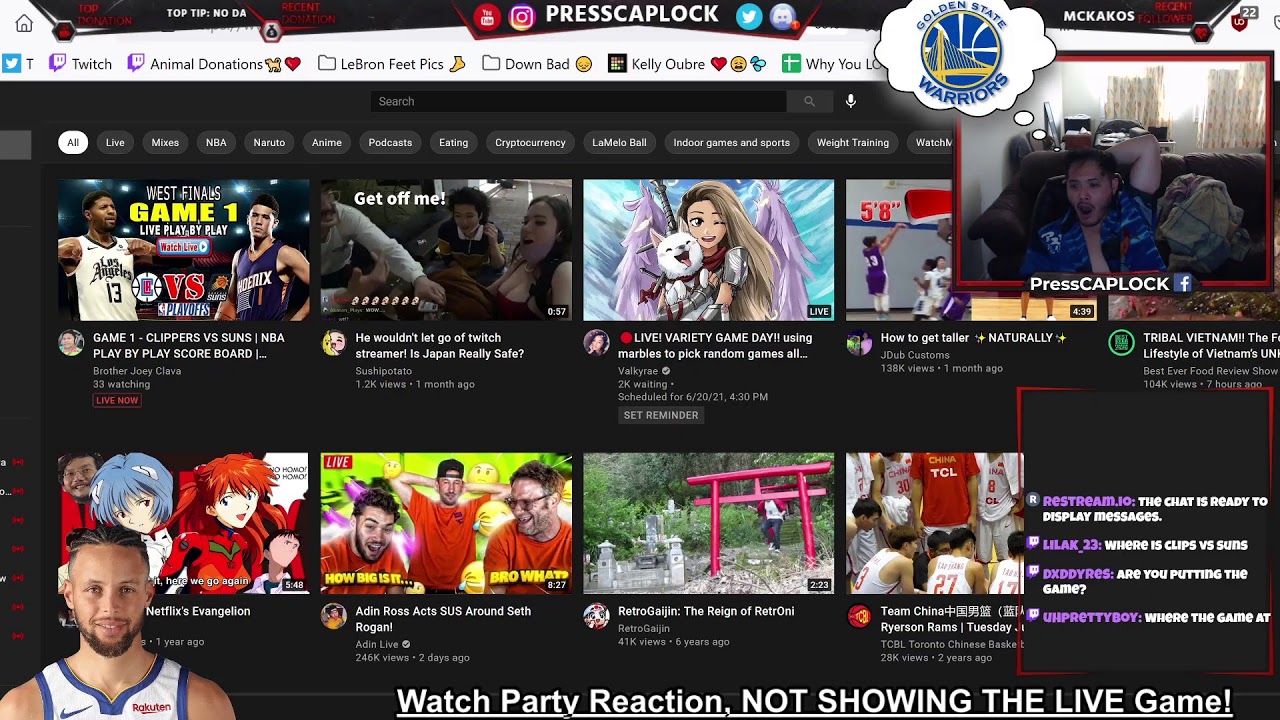The image size is (1280, 720).
Task: Open title 'GAME 1 - CLIPPERS VS SUNS'
Action: 189,345
